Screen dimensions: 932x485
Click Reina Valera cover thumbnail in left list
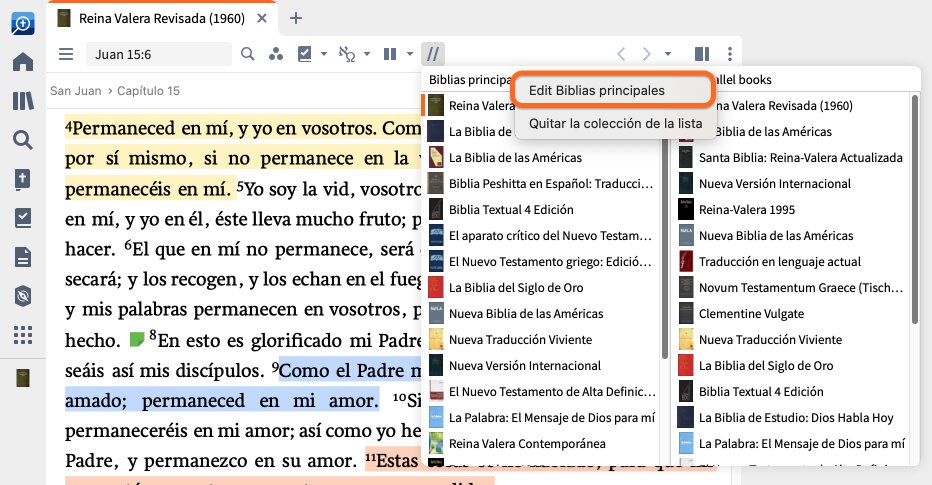tap(436, 106)
